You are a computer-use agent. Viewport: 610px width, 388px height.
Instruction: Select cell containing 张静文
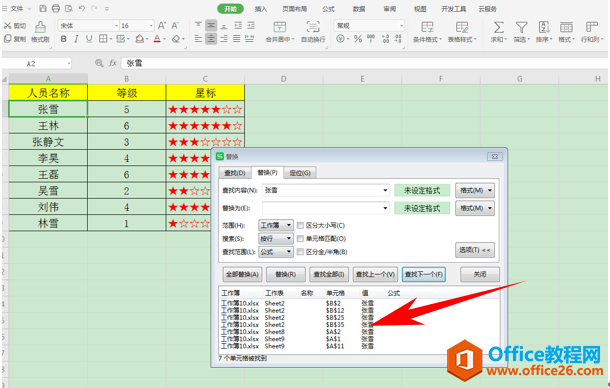pos(48,142)
